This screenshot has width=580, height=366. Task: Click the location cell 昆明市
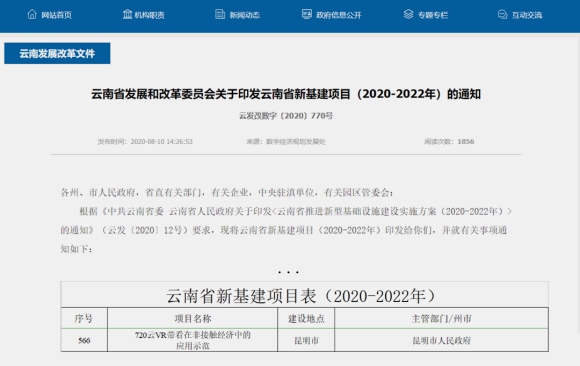click(x=306, y=340)
